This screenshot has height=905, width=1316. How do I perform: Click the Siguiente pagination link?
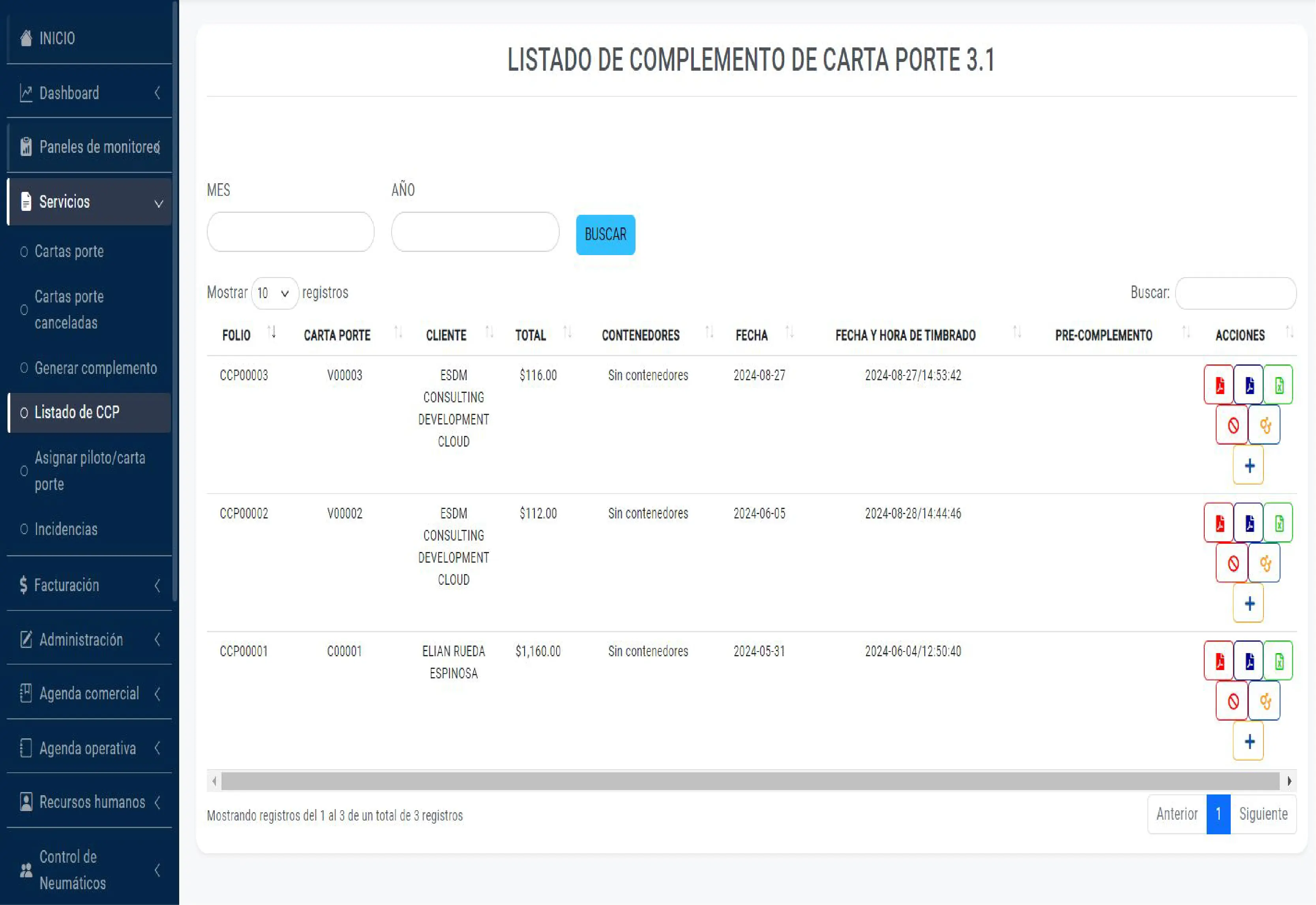pyautogui.click(x=1263, y=814)
